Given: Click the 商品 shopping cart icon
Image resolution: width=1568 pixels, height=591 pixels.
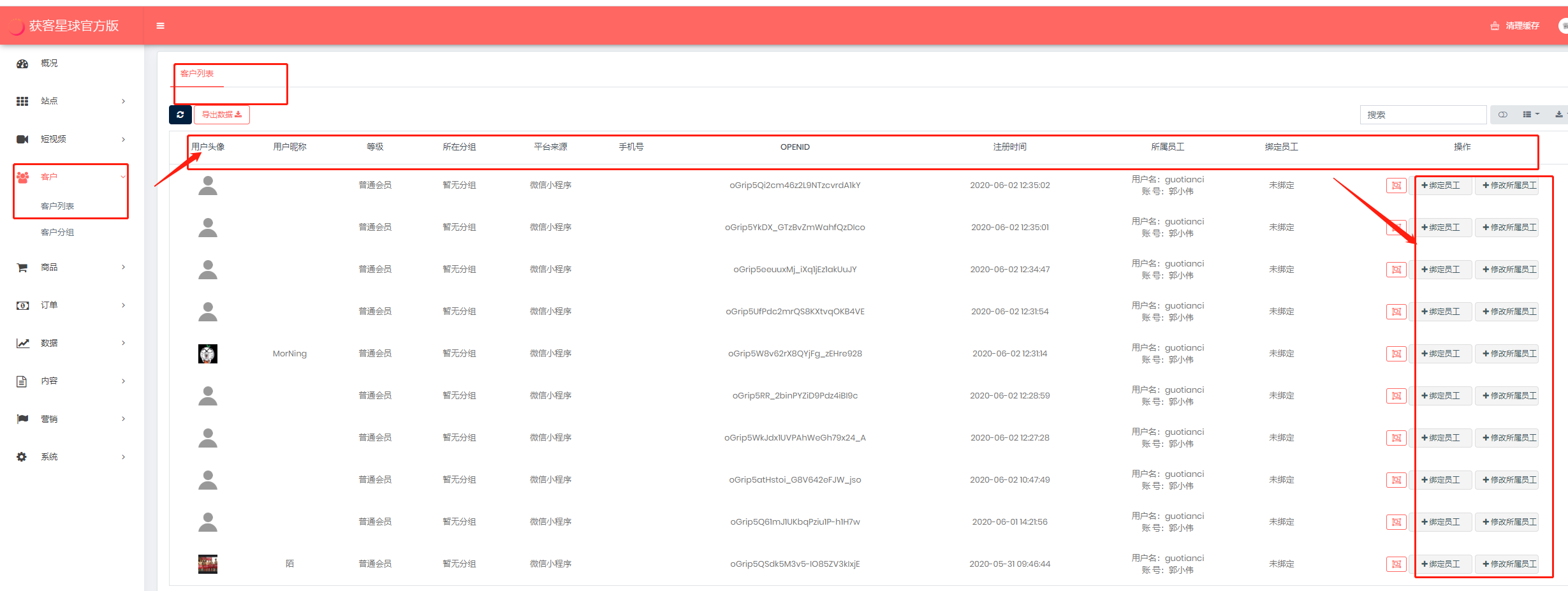Looking at the screenshot, I should pyautogui.click(x=22, y=268).
